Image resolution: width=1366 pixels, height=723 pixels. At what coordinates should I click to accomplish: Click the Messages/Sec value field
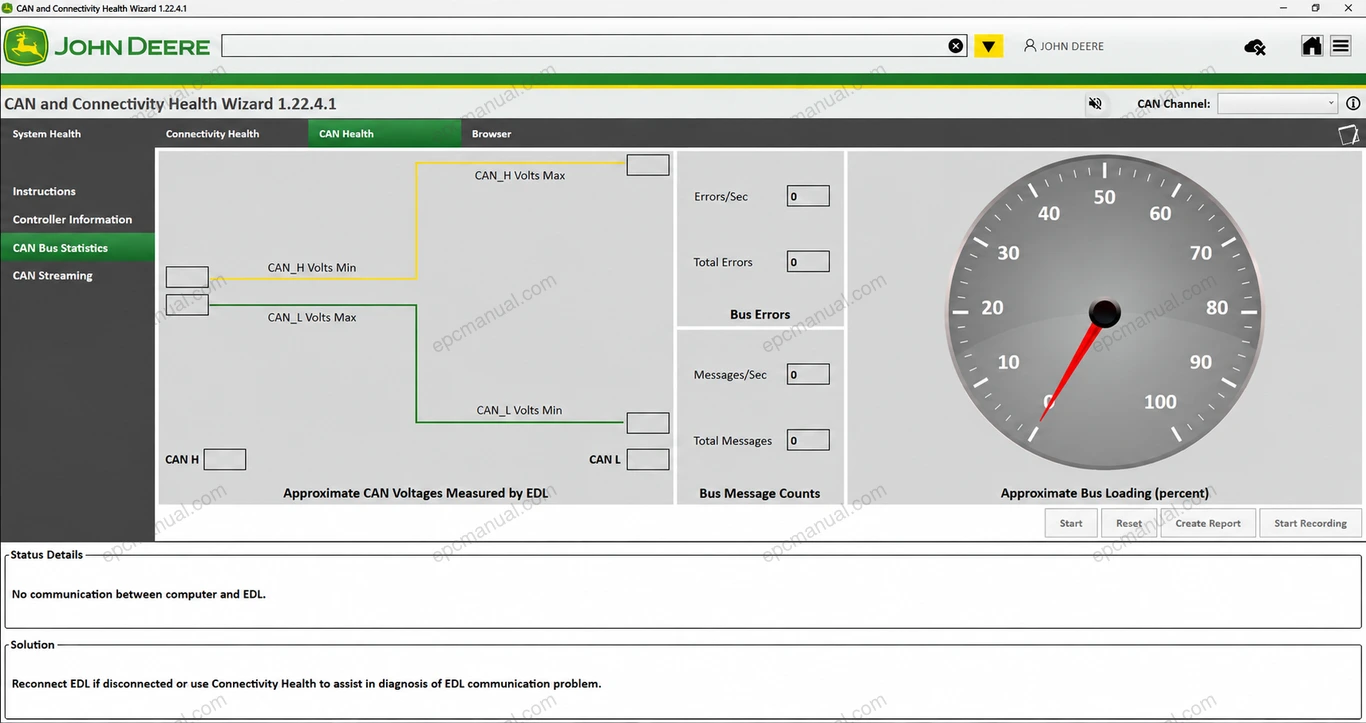[808, 375]
